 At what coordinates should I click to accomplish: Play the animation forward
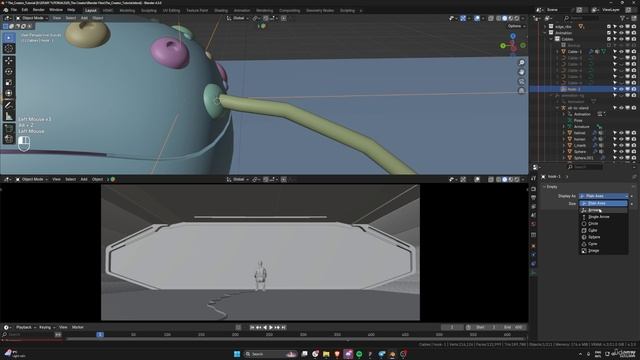coord(271,328)
